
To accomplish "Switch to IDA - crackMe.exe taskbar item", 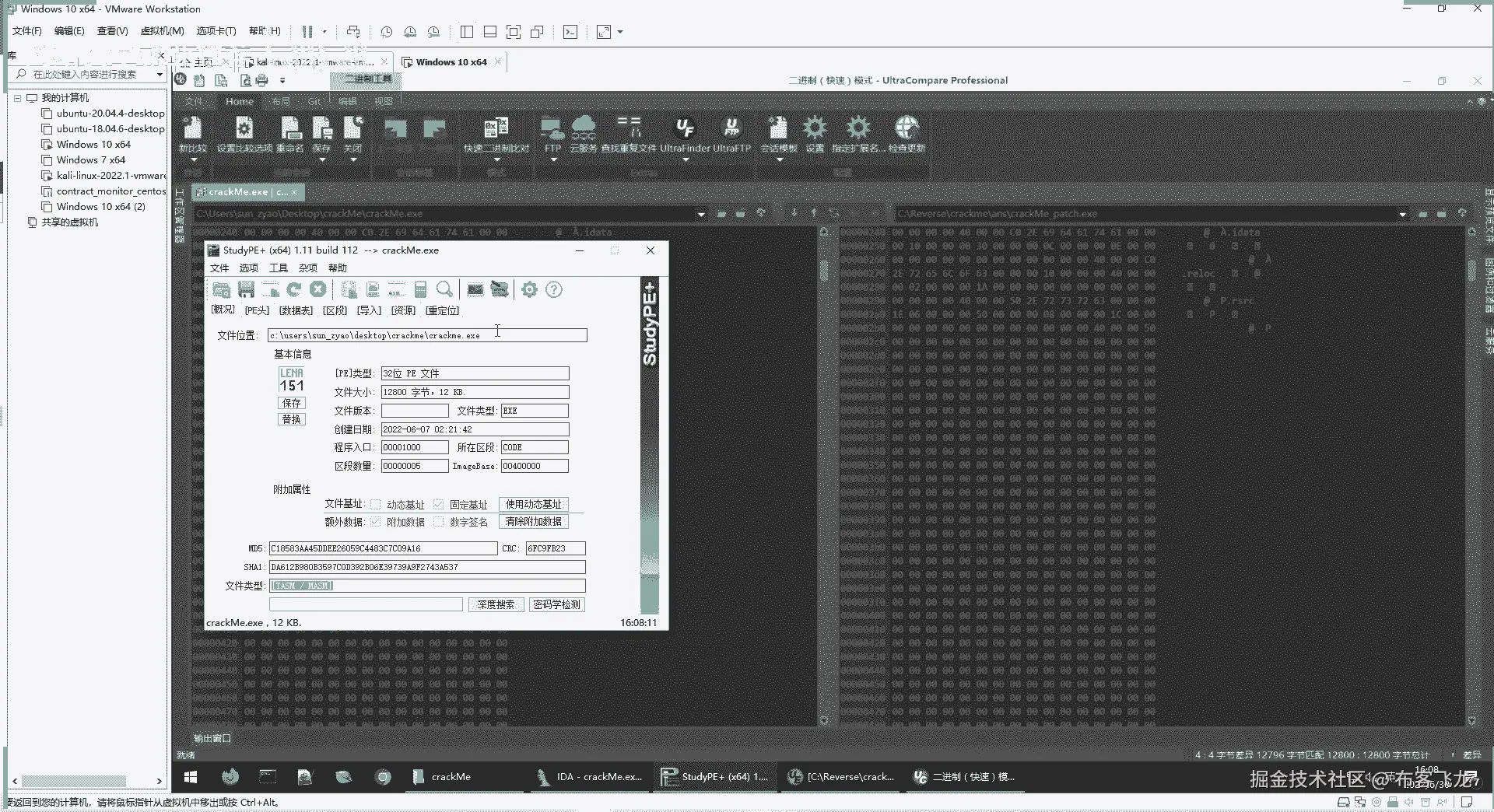I will [590, 777].
